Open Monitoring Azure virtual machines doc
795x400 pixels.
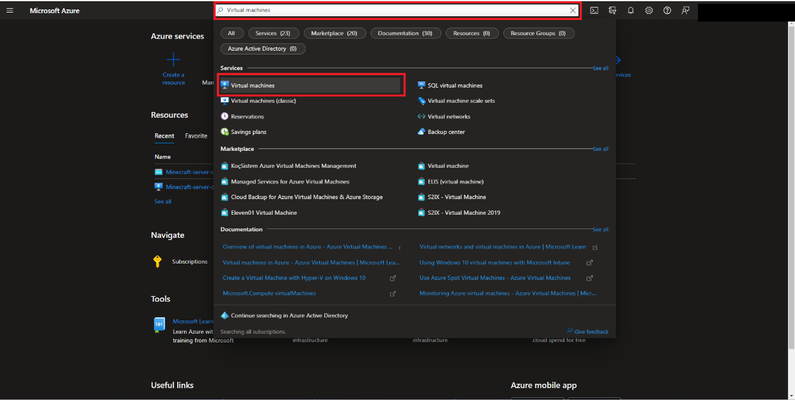[x=508, y=294]
